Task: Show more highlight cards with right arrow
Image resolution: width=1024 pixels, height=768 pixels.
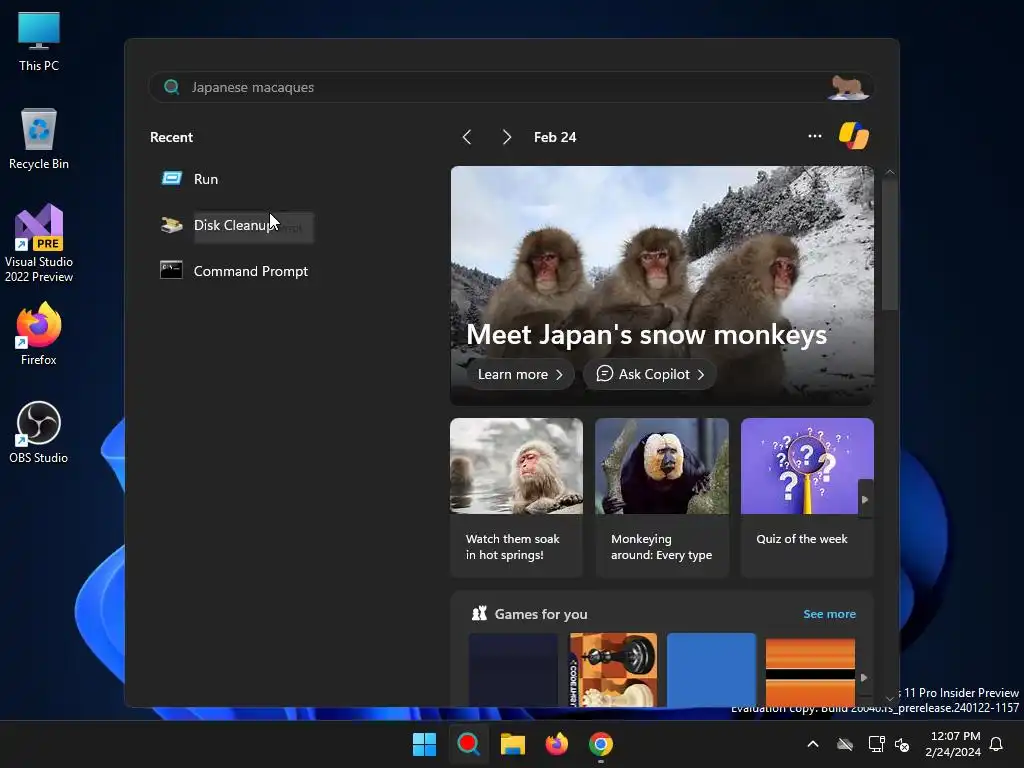Action: tap(865, 500)
